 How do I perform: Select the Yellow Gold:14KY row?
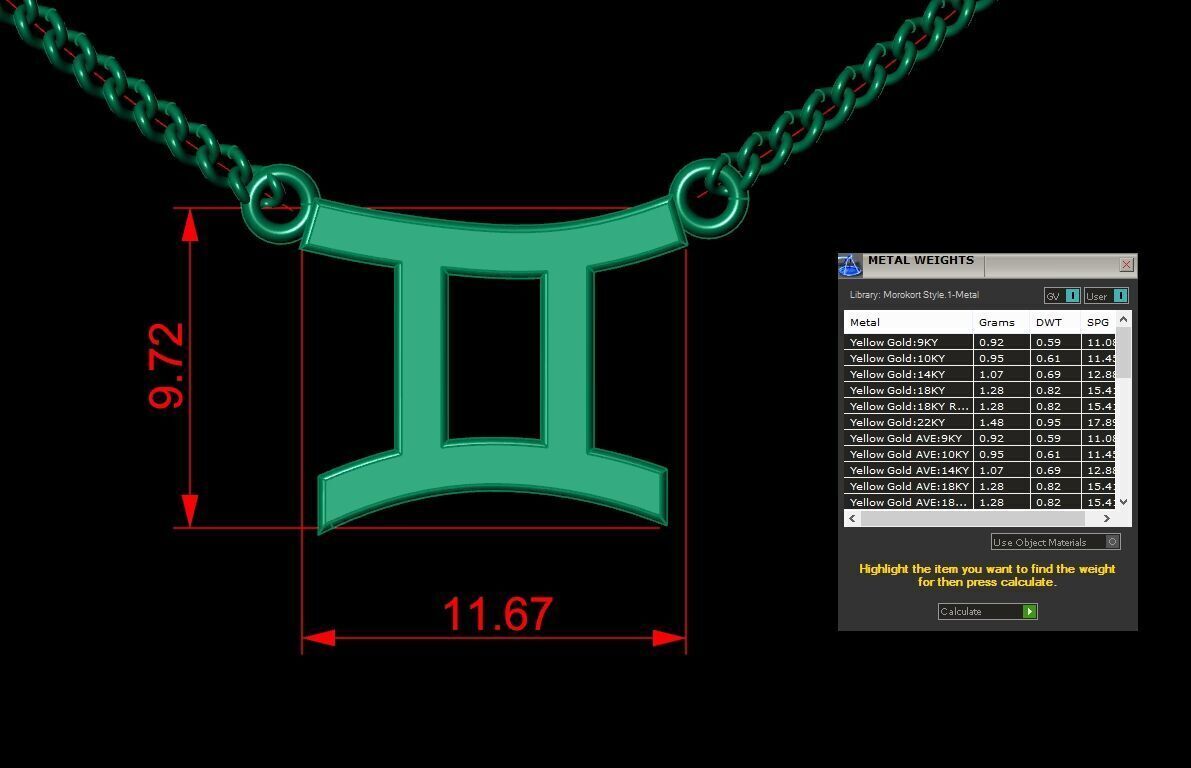(980, 375)
